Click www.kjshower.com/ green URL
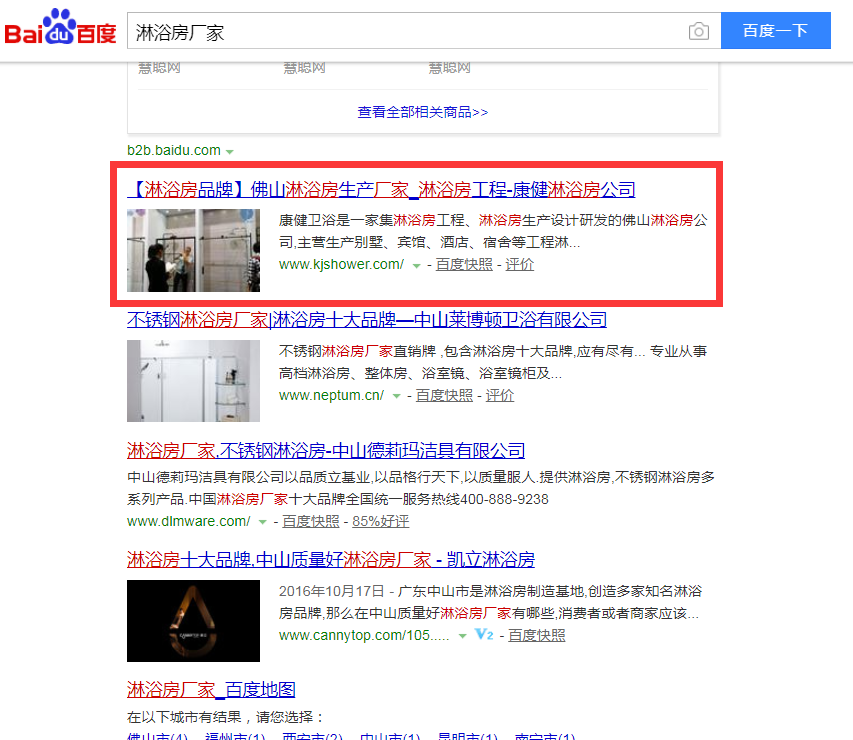Image resolution: width=853 pixels, height=740 pixels. (x=341, y=264)
